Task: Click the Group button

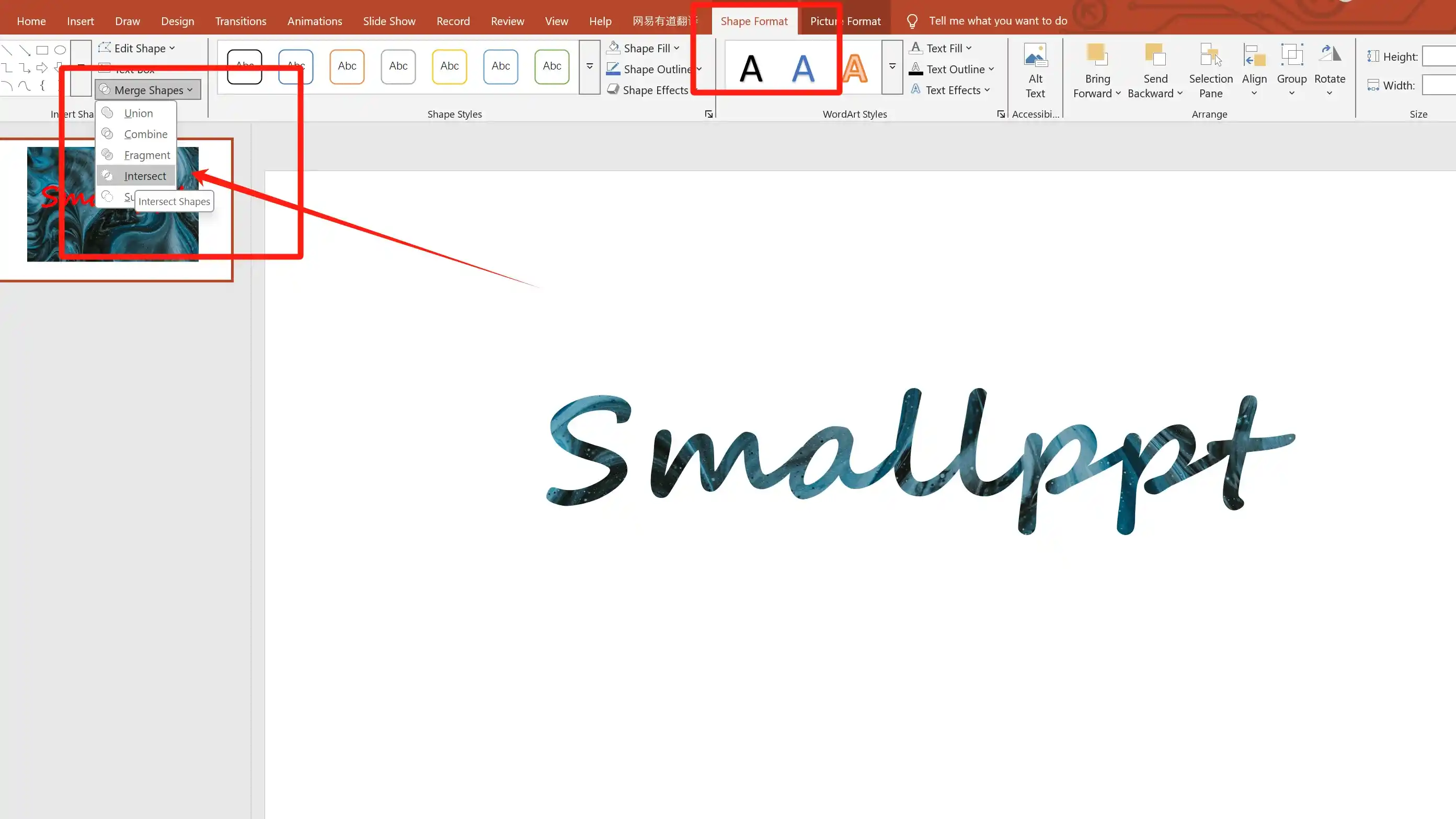Action: pos(1292,70)
